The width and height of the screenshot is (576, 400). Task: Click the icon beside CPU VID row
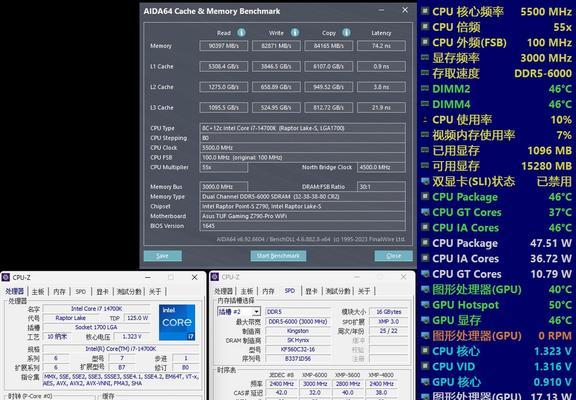[425, 366]
